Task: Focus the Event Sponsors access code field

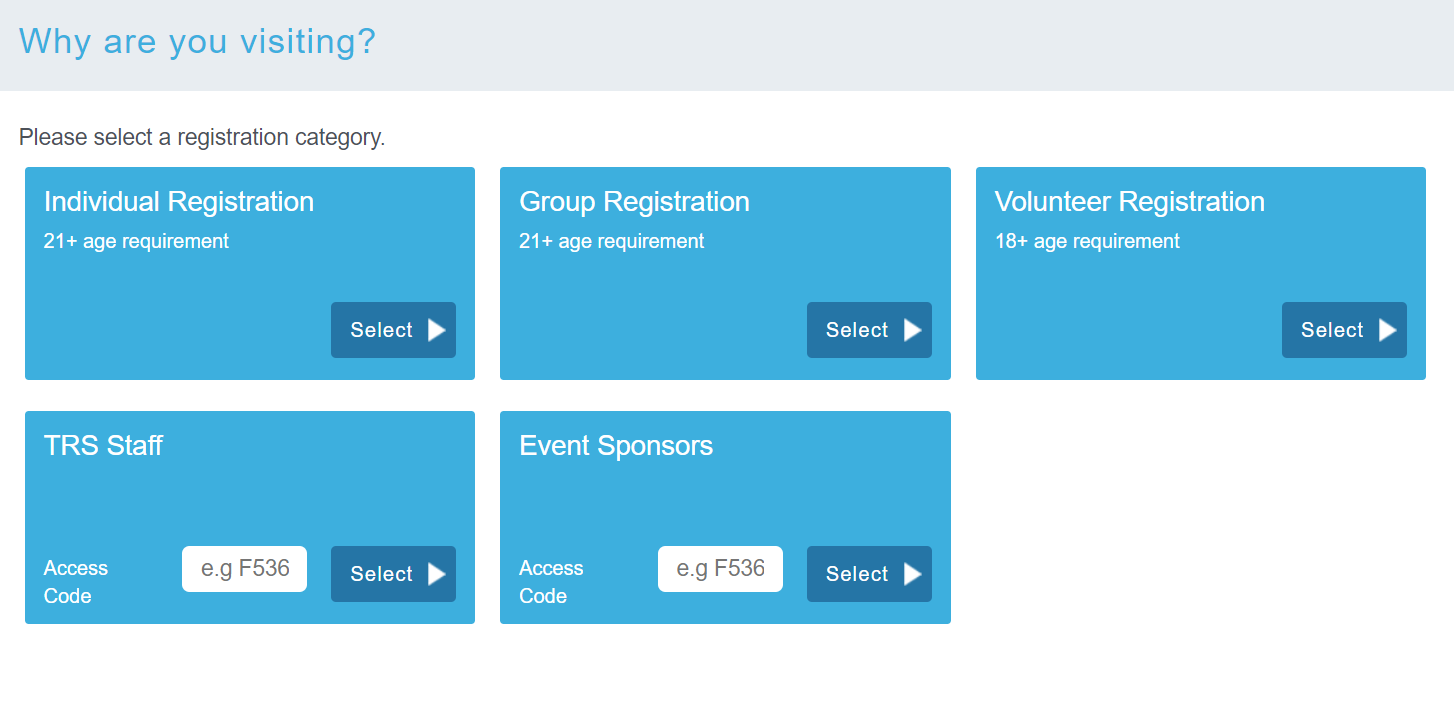Action: click(720, 569)
